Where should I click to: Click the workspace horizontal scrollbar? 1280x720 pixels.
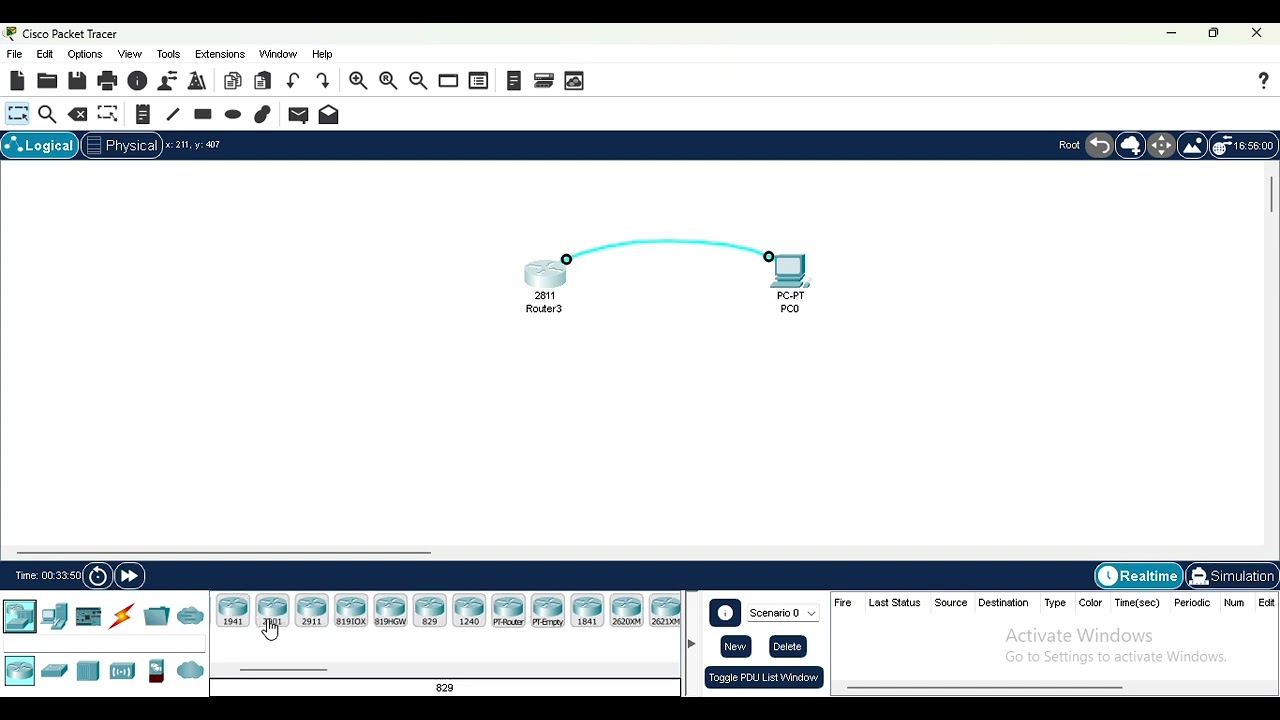(224, 552)
